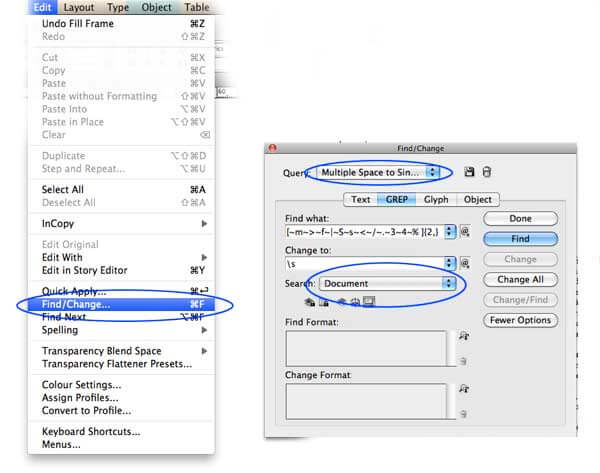Click the Find/Change dialog title bar

coord(420,148)
